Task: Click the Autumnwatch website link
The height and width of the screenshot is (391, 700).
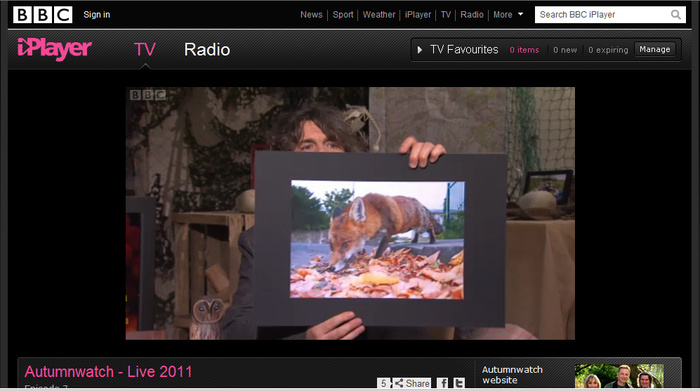Action: pyautogui.click(x=512, y=375)
